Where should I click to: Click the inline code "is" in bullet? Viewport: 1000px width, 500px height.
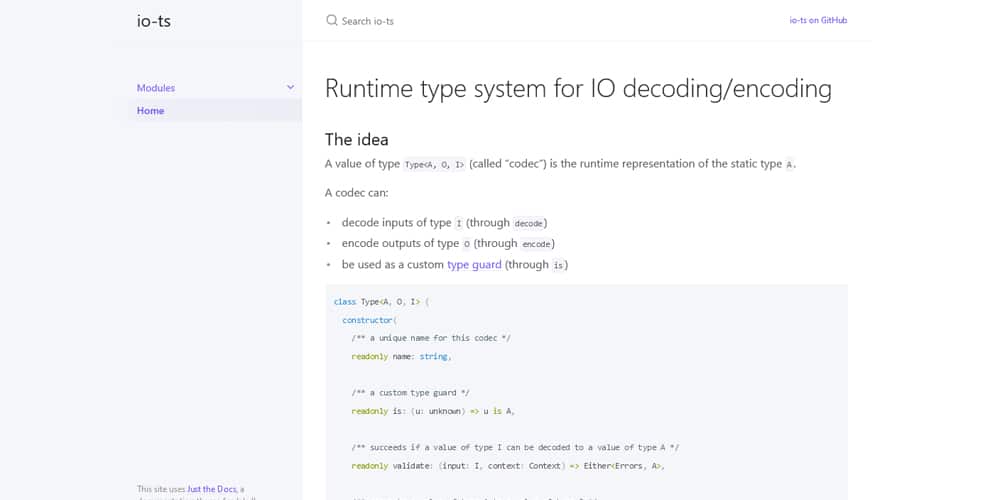pos(558,265)
